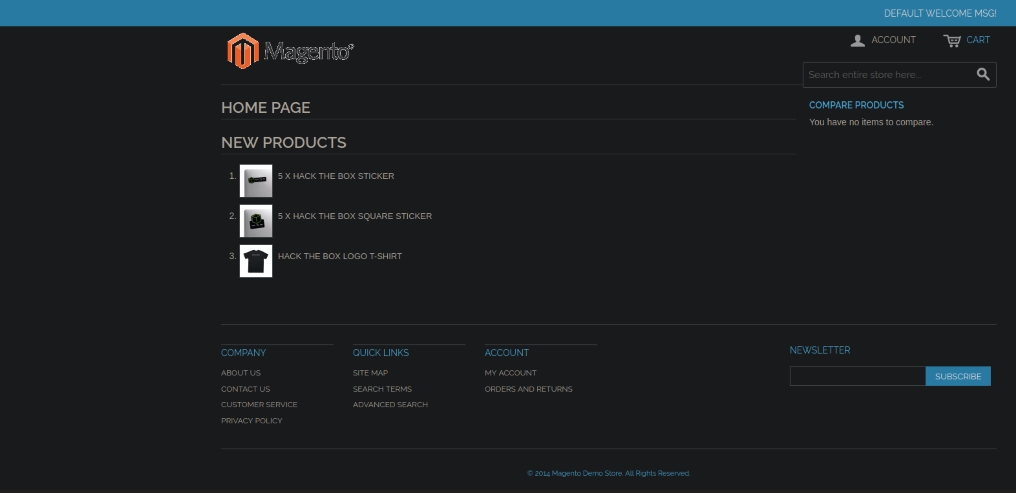Screen dimensions: 1016x493
Task: Open the logo T-shirt product thumbnail
Action: [x=256, y=261]
